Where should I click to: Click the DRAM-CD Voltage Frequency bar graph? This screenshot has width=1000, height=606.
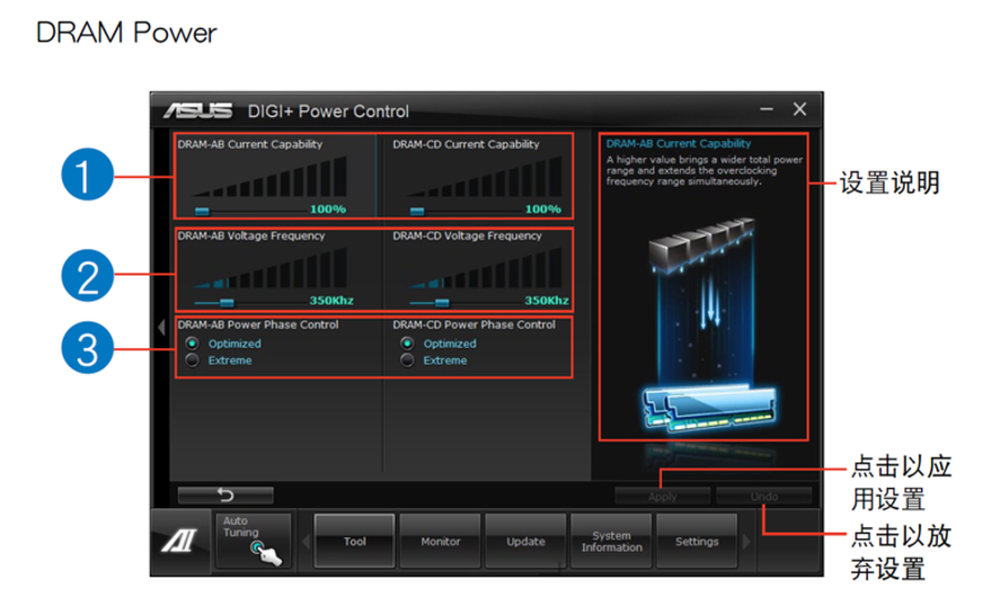tap(485, 268)
